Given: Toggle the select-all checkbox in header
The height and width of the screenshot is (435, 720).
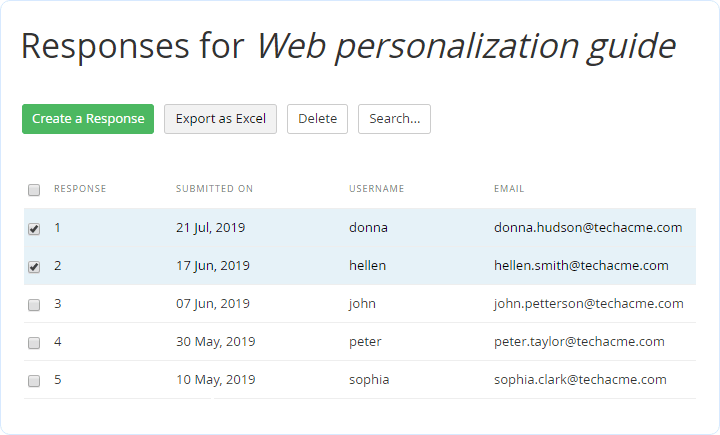Looking at the screenshot, I should coord(34,190).
